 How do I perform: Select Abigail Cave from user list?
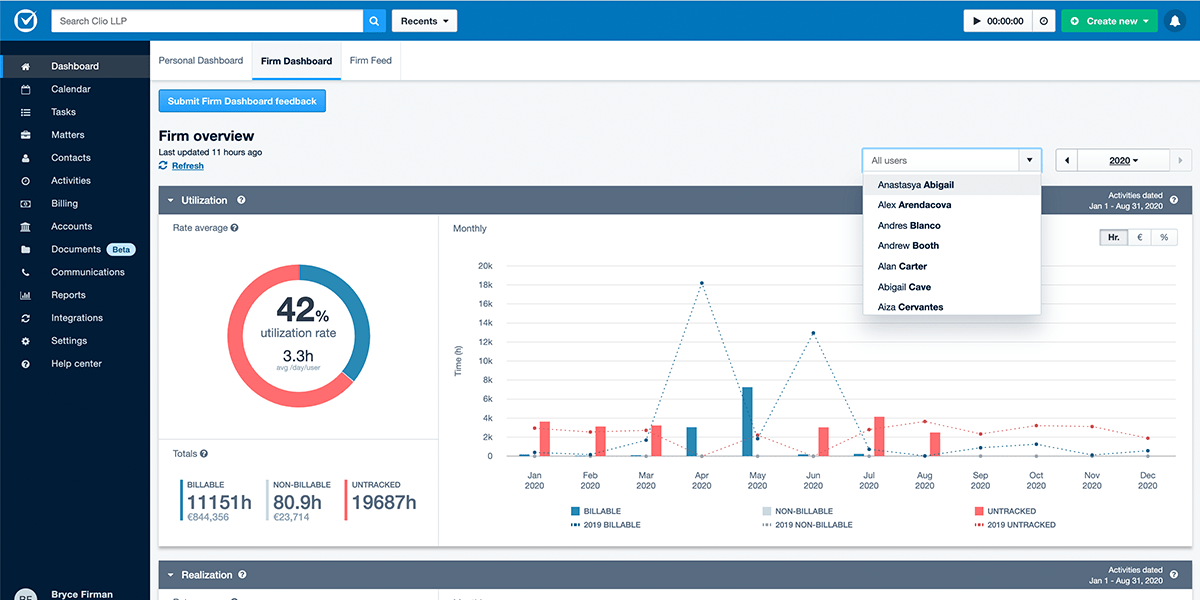click(x=952, y=287)
